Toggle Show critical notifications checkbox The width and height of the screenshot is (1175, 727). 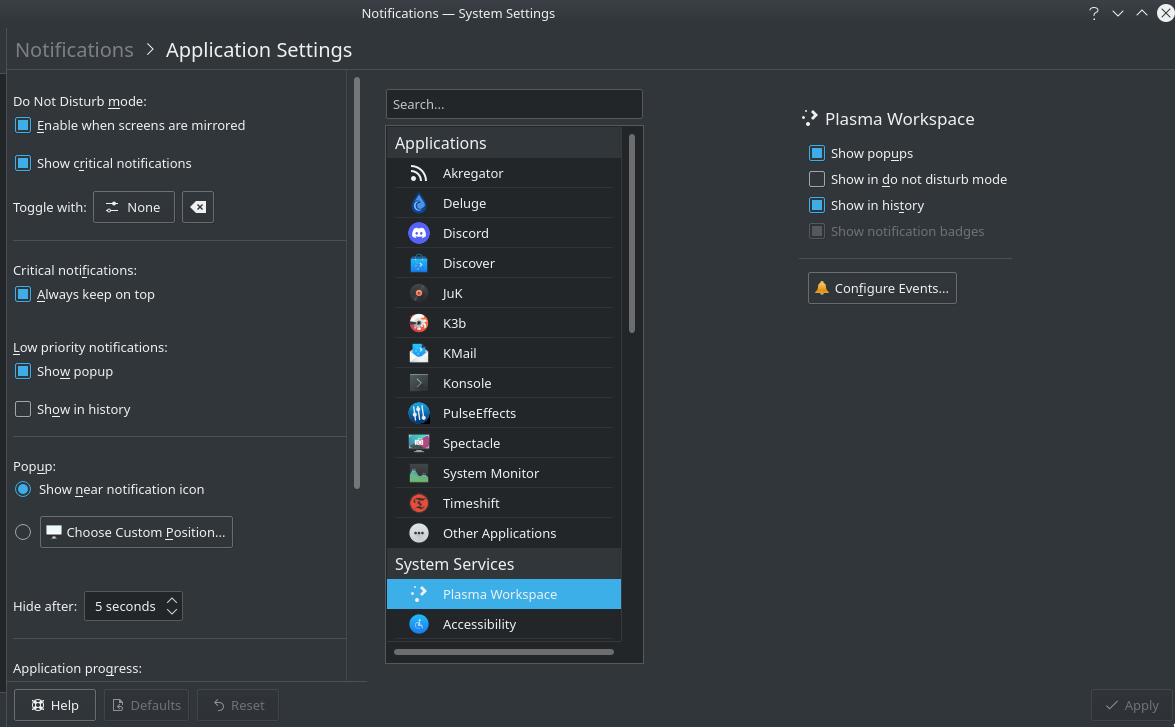coord(23,163)
